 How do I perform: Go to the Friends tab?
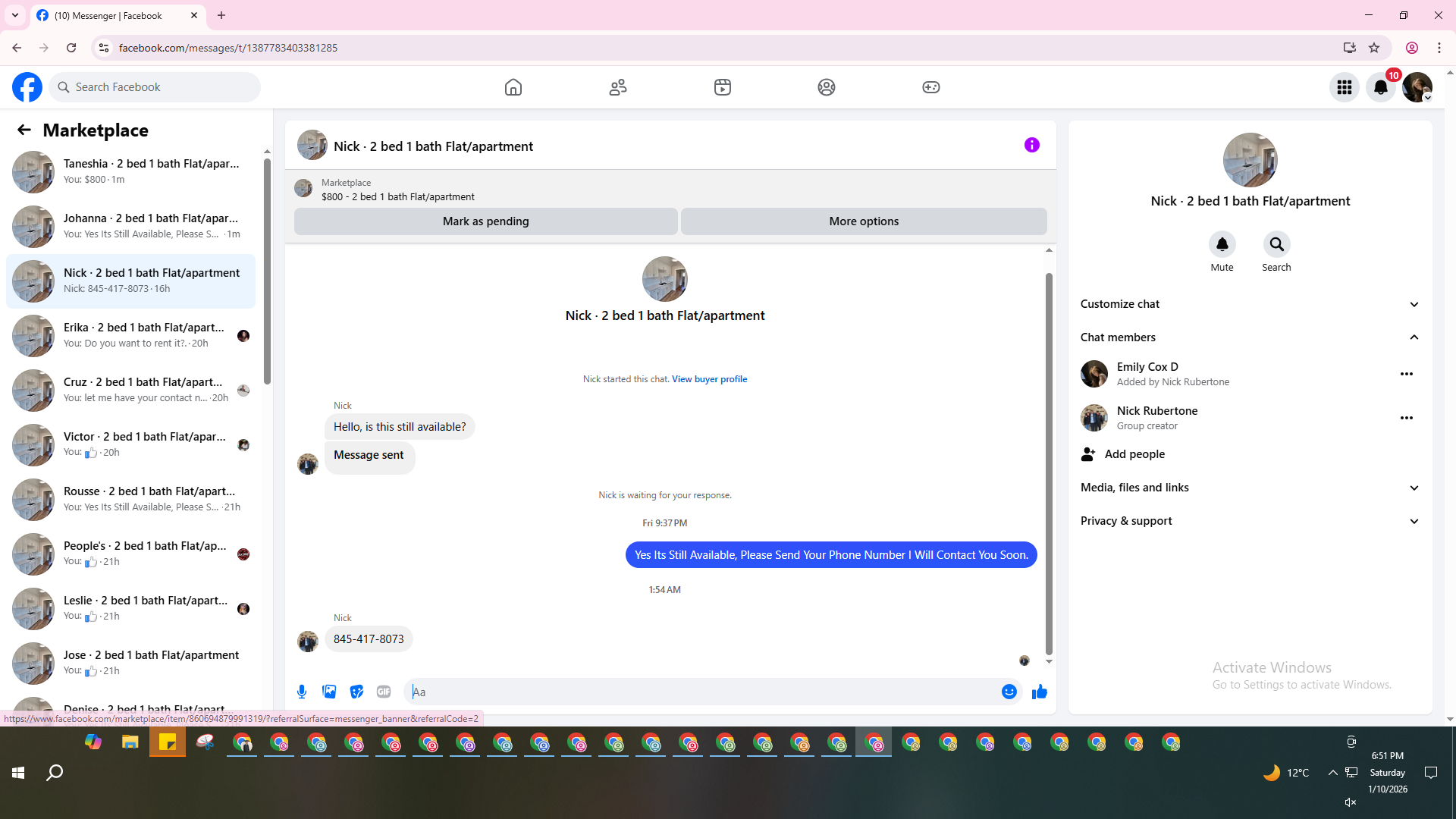pyautogui.click(x=618, y=87)
